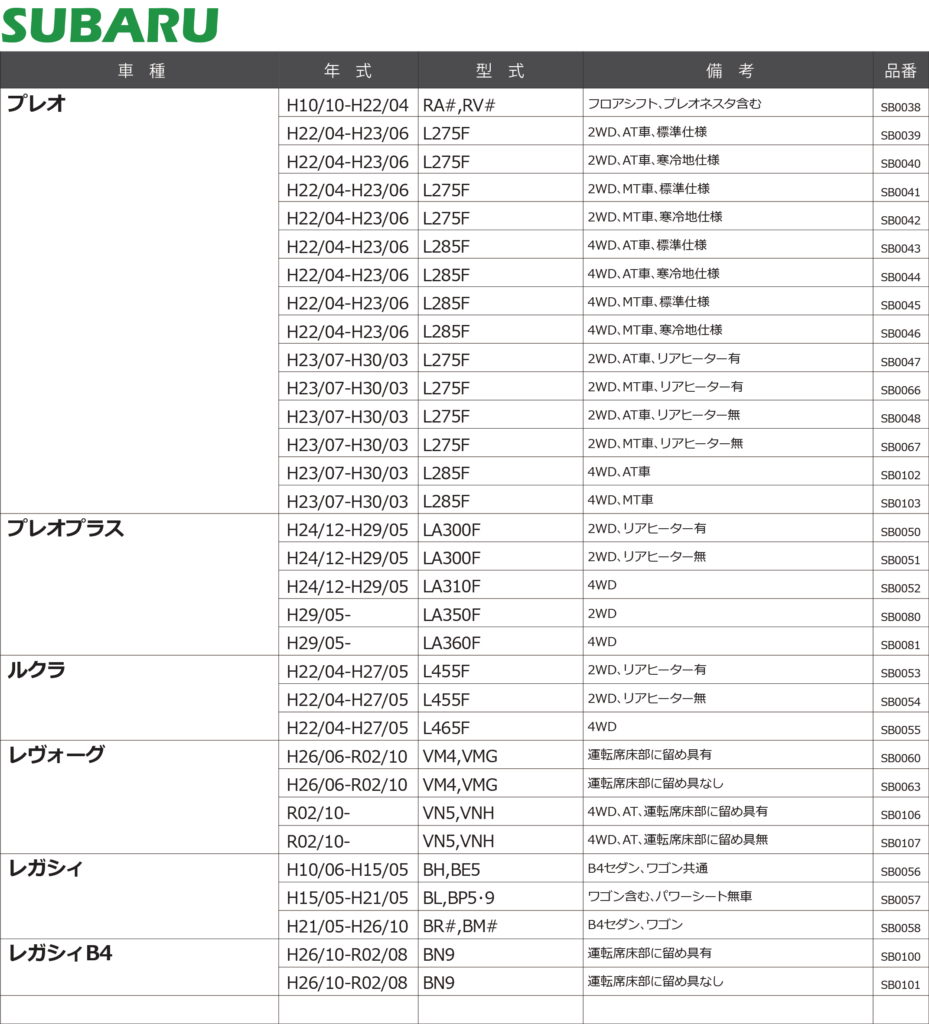Select the ルクラ vehicle name
The width and height of the screenshot is (929, 1024).
[37, 671]
